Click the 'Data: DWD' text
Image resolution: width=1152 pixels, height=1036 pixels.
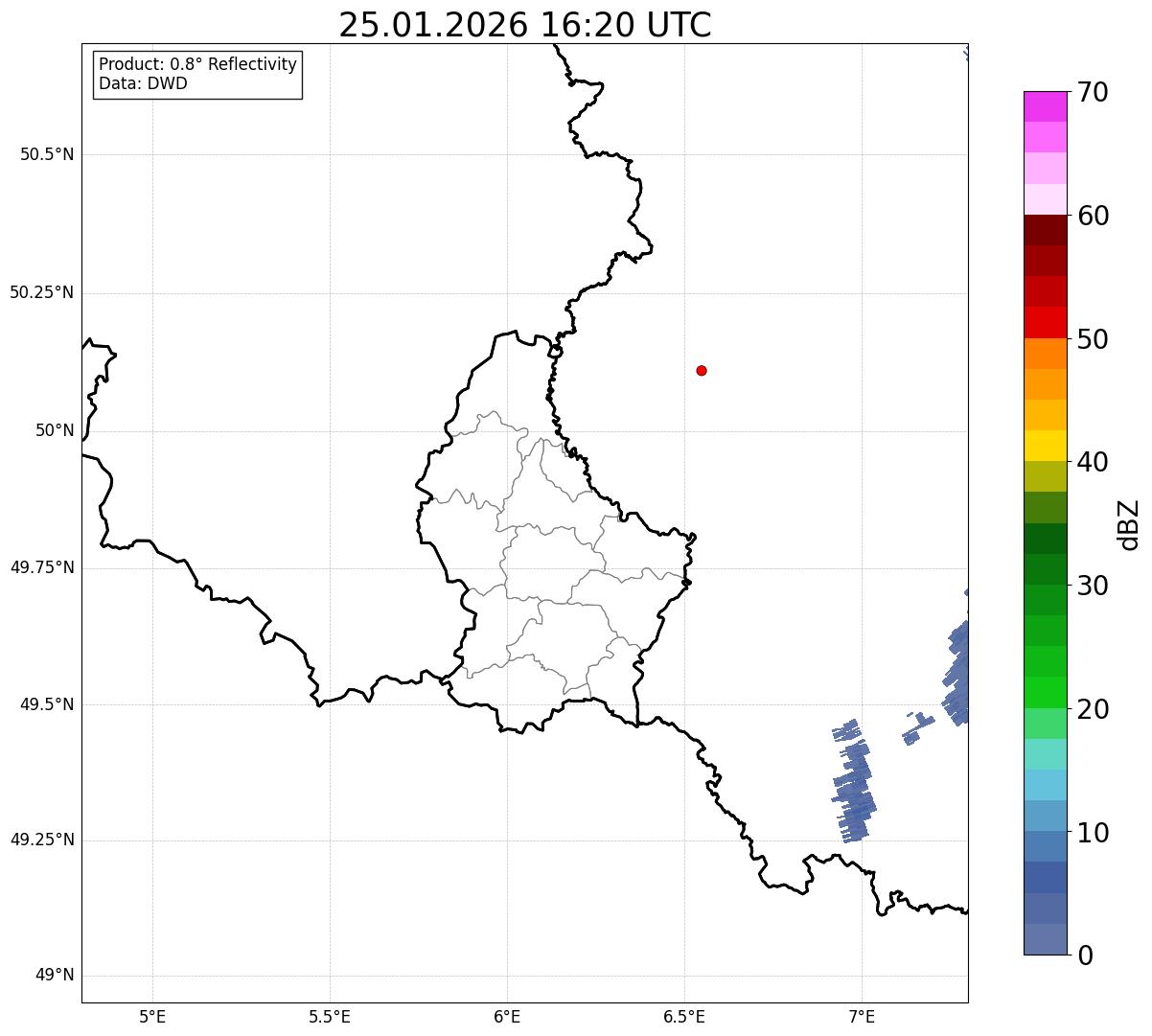point(143,83)
